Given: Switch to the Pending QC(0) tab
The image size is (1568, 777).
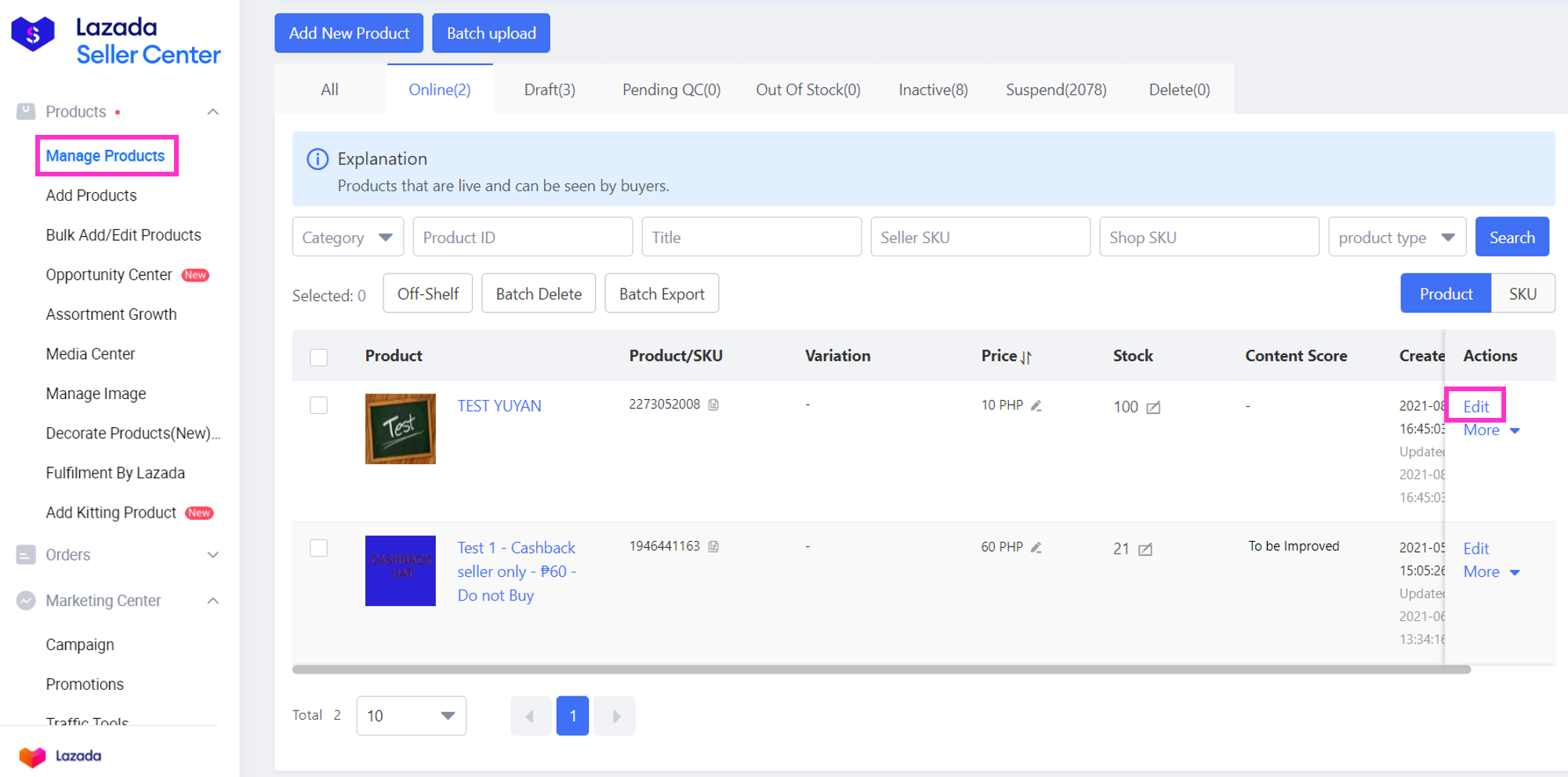Looking at the screenshot, I should tap(671, 89).
